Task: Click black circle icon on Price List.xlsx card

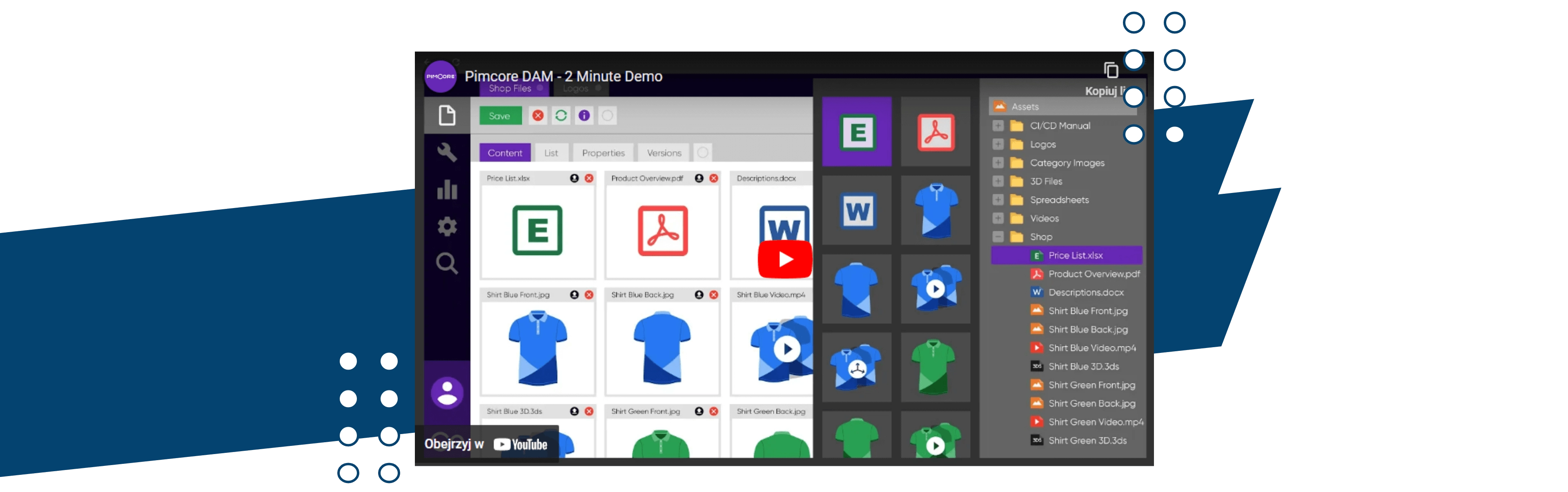Action: point(575,178)
